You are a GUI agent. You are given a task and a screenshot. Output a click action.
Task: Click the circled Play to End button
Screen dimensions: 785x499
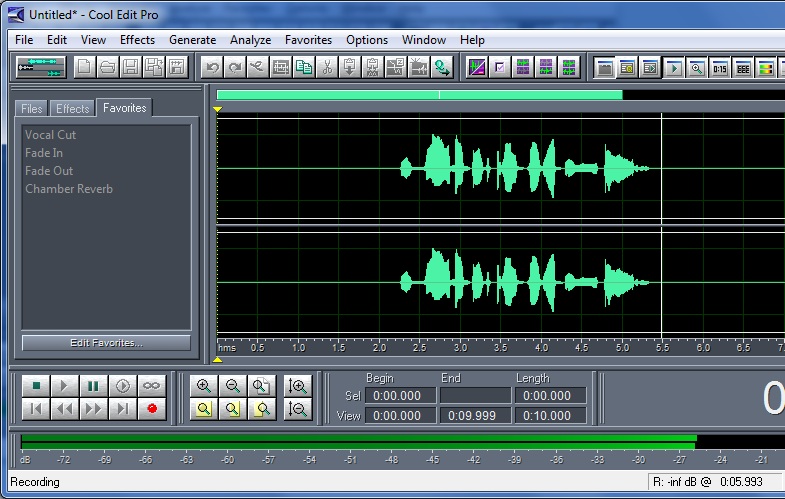tap(122, 386)
